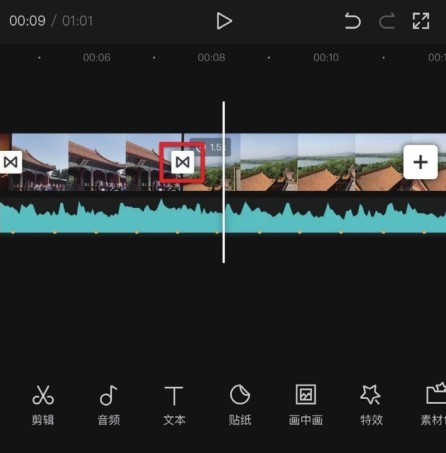The width and height of the screenshot is (446, 453).
Task: Undo the last edit
Action: coord(353,21)
